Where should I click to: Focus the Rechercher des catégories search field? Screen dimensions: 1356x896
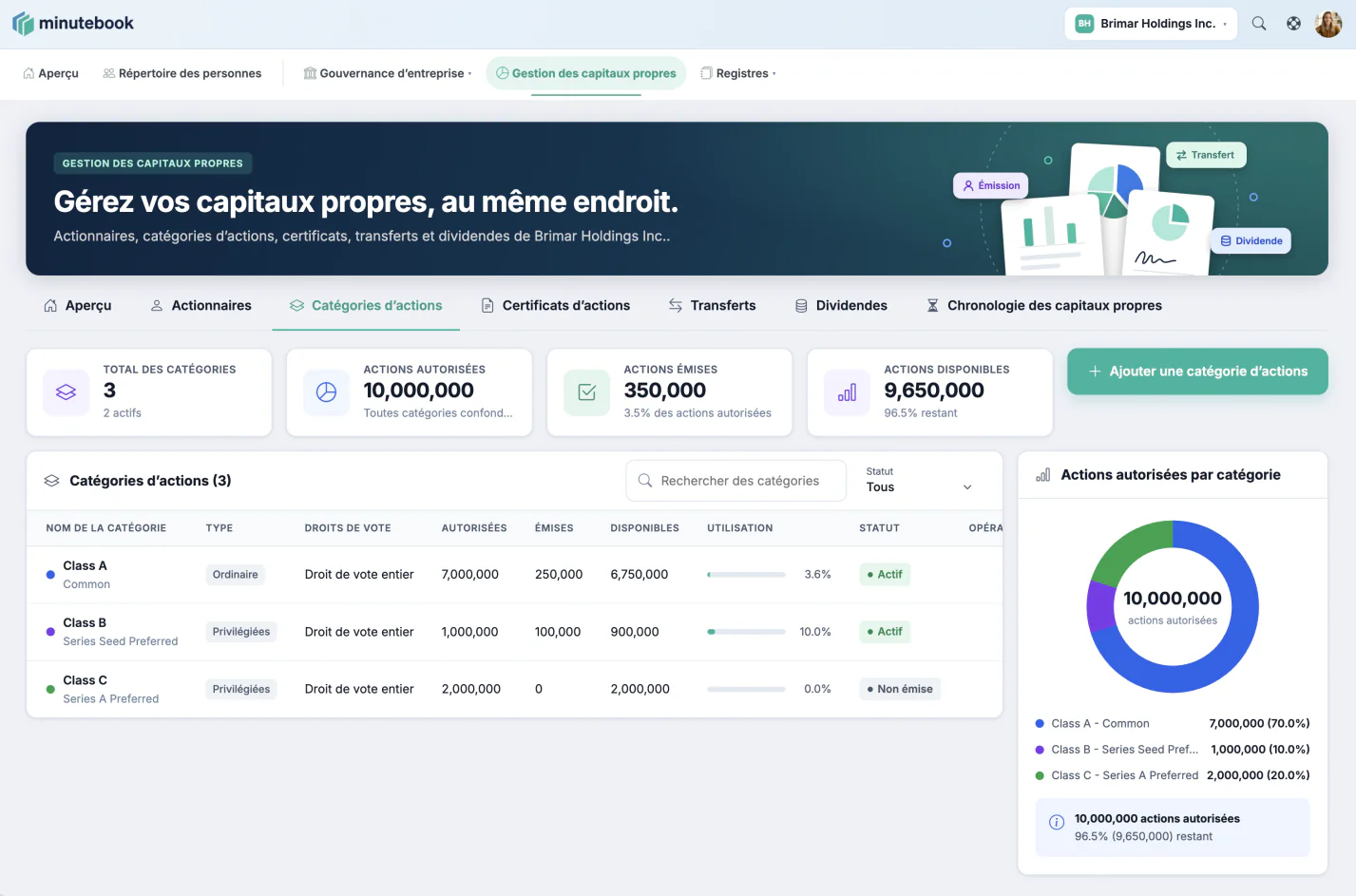736,481
